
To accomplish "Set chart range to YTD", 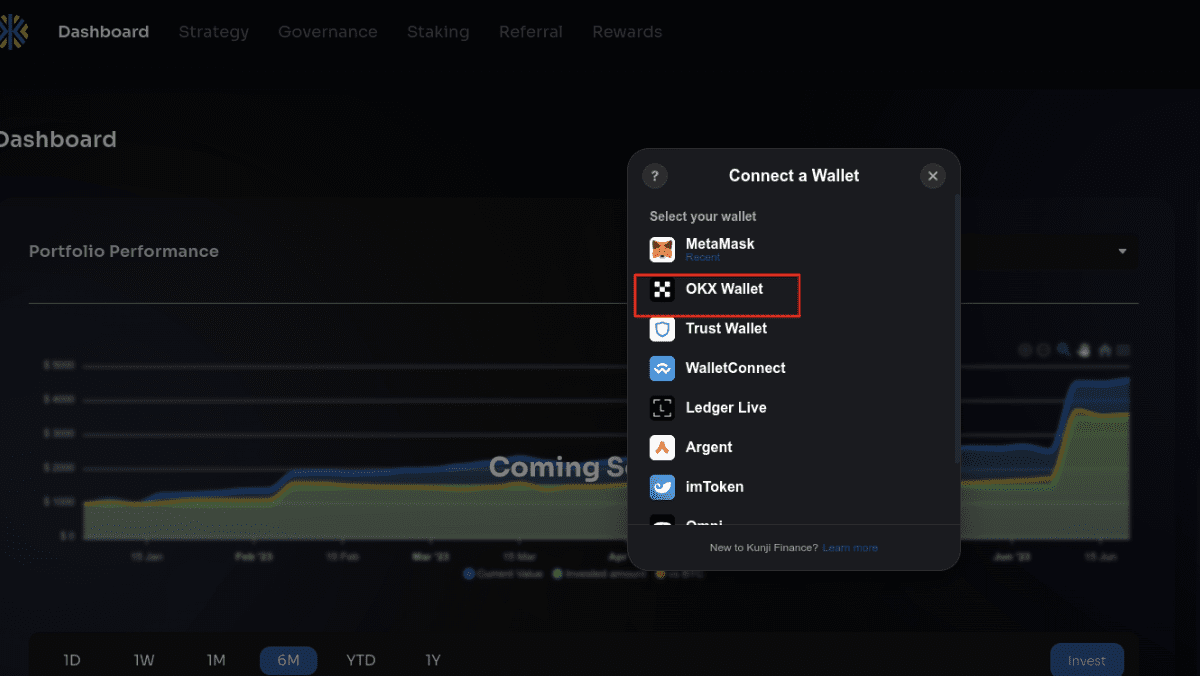I will (361, 660).
